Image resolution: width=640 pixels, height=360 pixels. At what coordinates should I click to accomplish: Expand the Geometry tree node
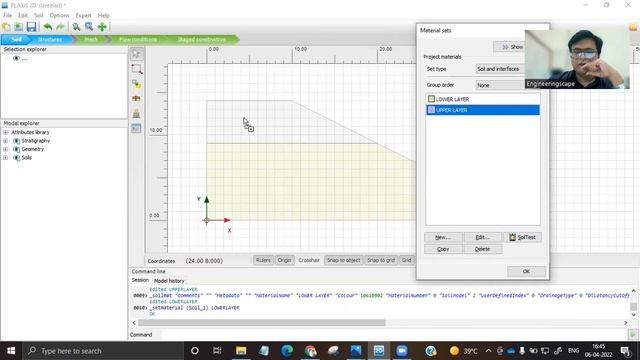[5, 149]
